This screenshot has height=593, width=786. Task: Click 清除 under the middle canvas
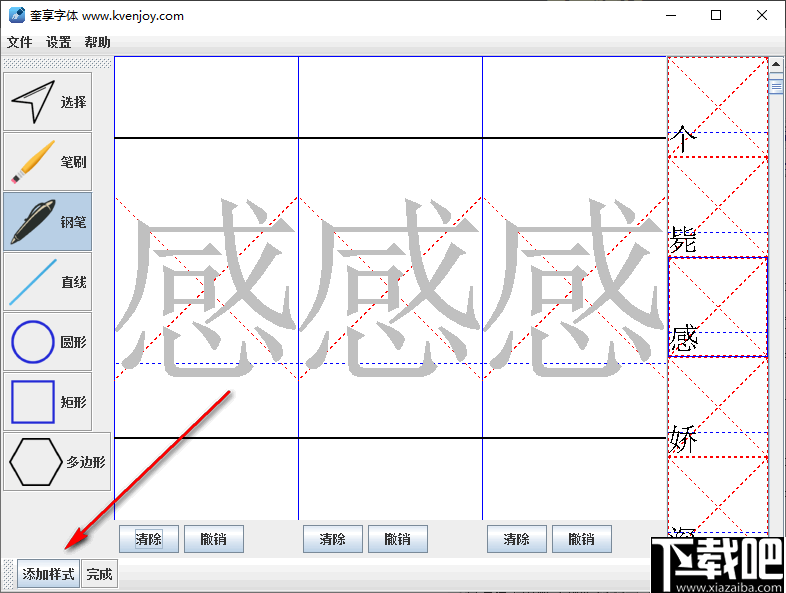click(x=332, y=539)
